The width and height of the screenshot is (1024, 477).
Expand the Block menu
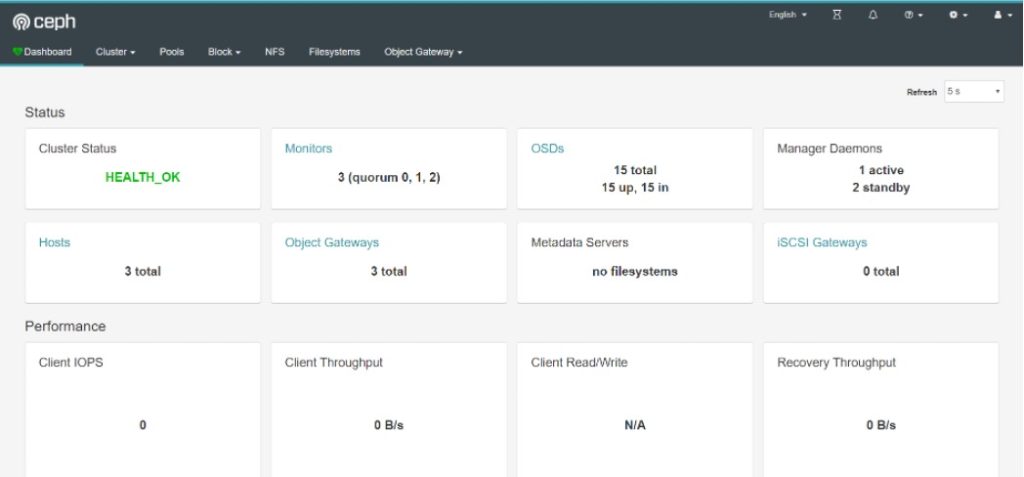[224, 52]
